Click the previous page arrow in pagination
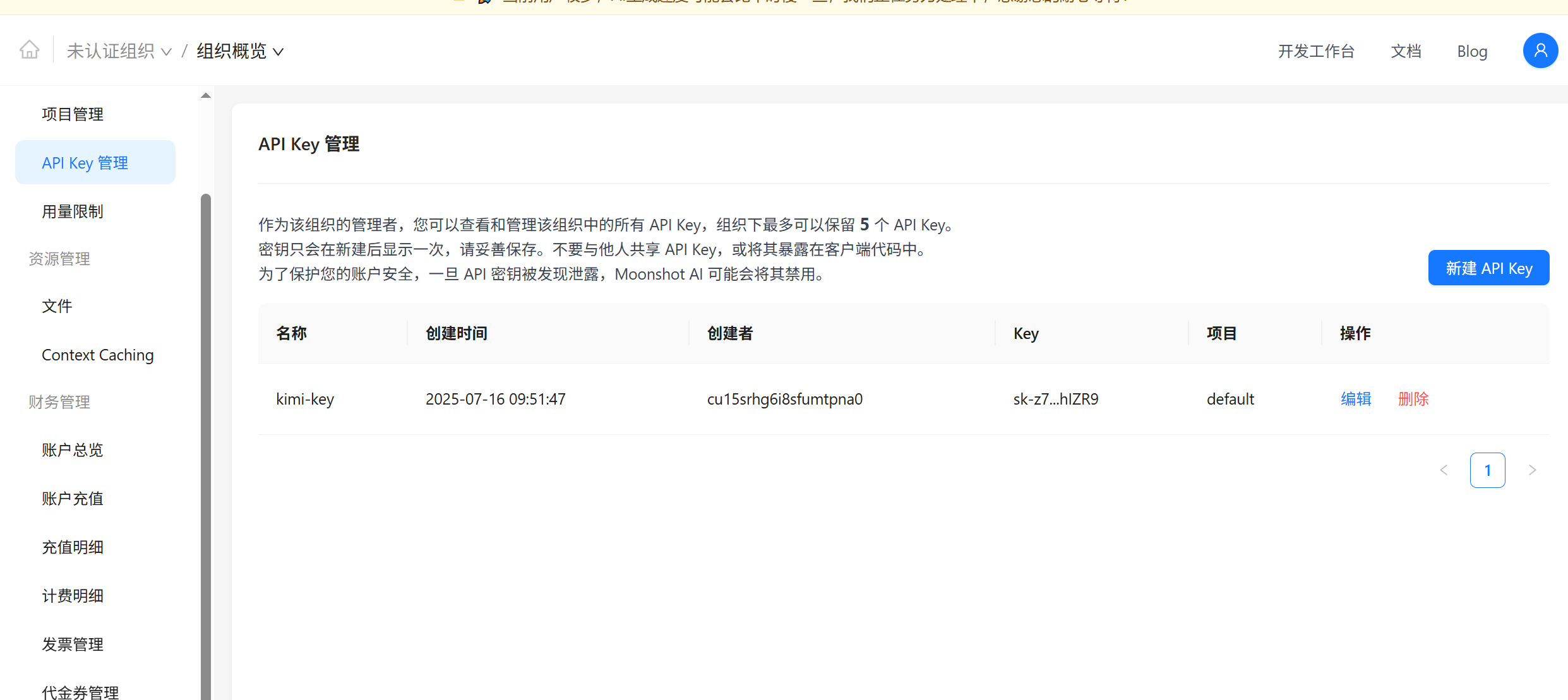Image resolution: width=1568 pixels, height=700 pixels. point(1444,470)
